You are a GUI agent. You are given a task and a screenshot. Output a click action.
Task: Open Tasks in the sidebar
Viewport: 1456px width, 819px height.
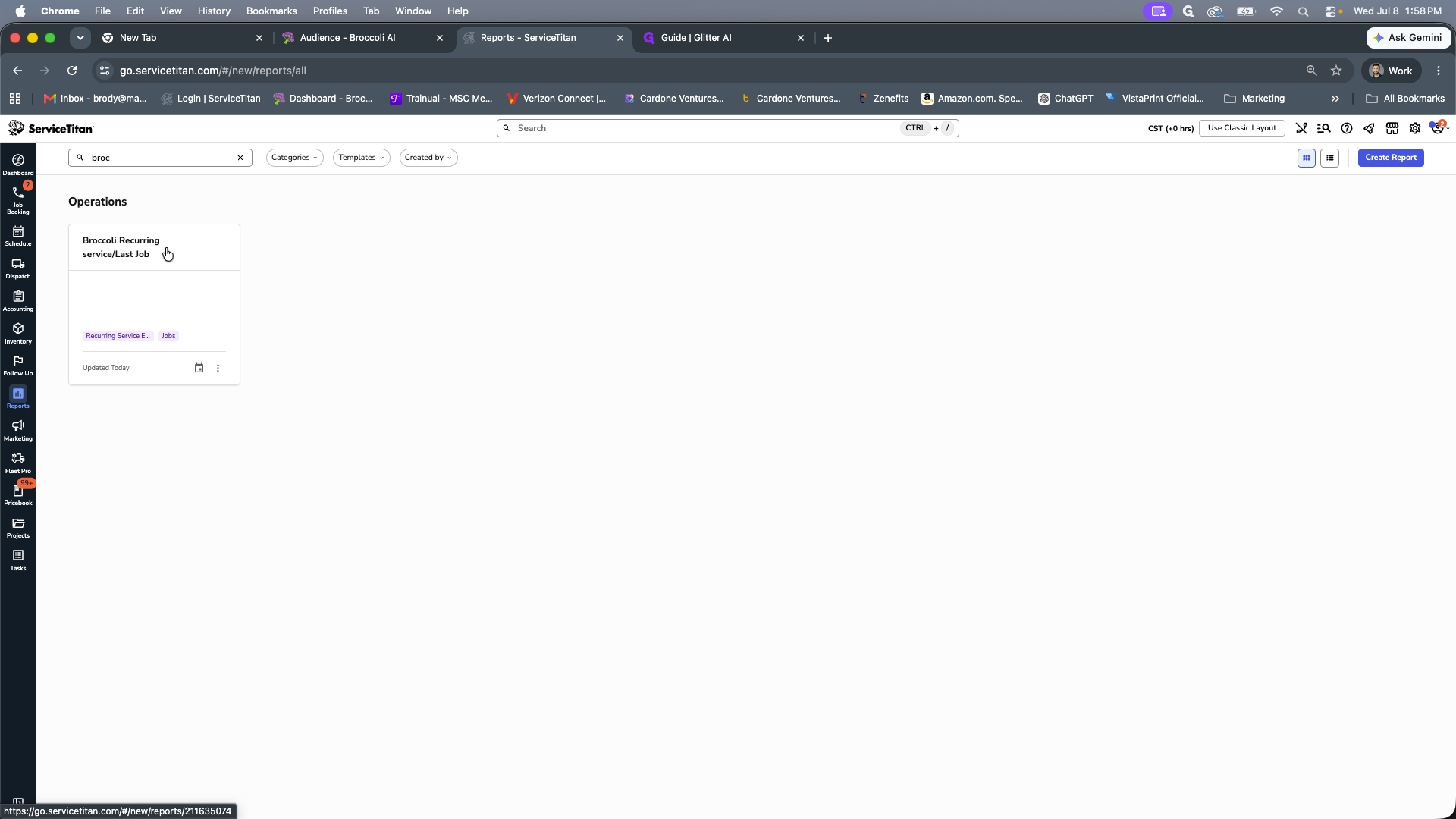click(x=18, y=560)
